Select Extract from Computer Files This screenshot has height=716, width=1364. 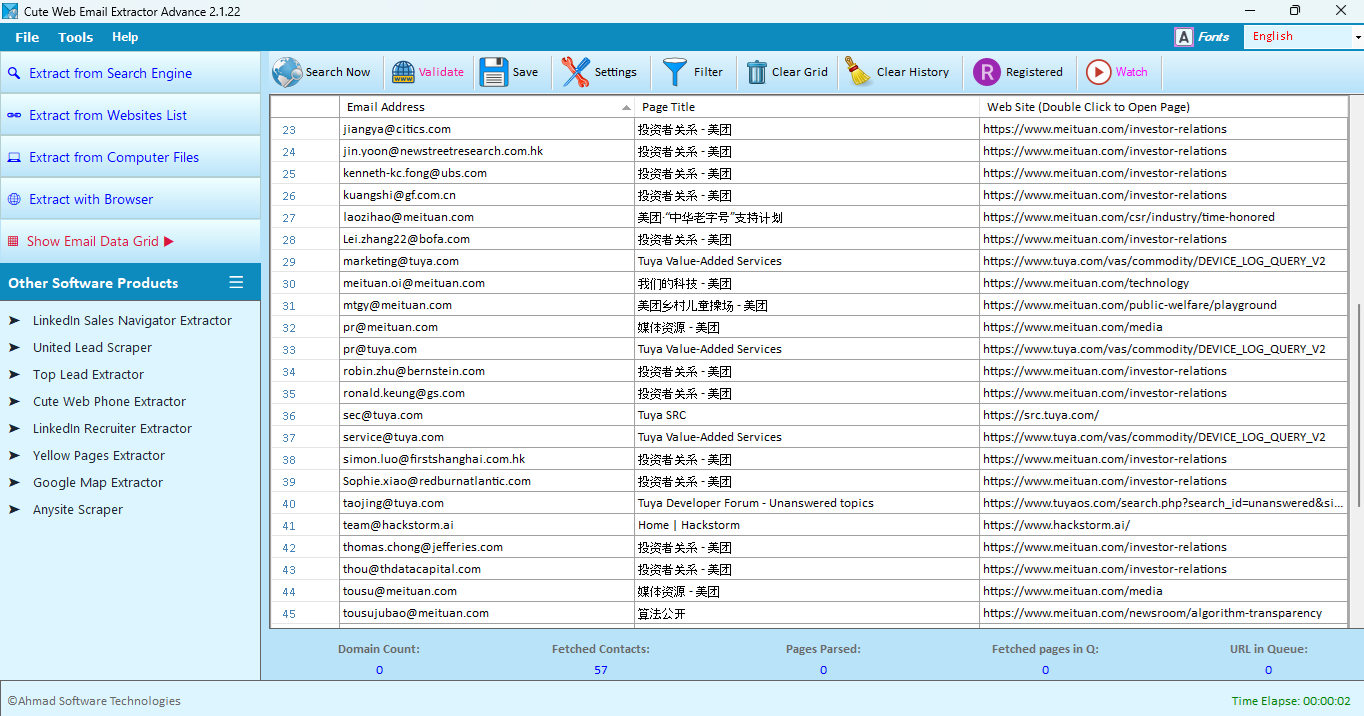pos(130,157)
